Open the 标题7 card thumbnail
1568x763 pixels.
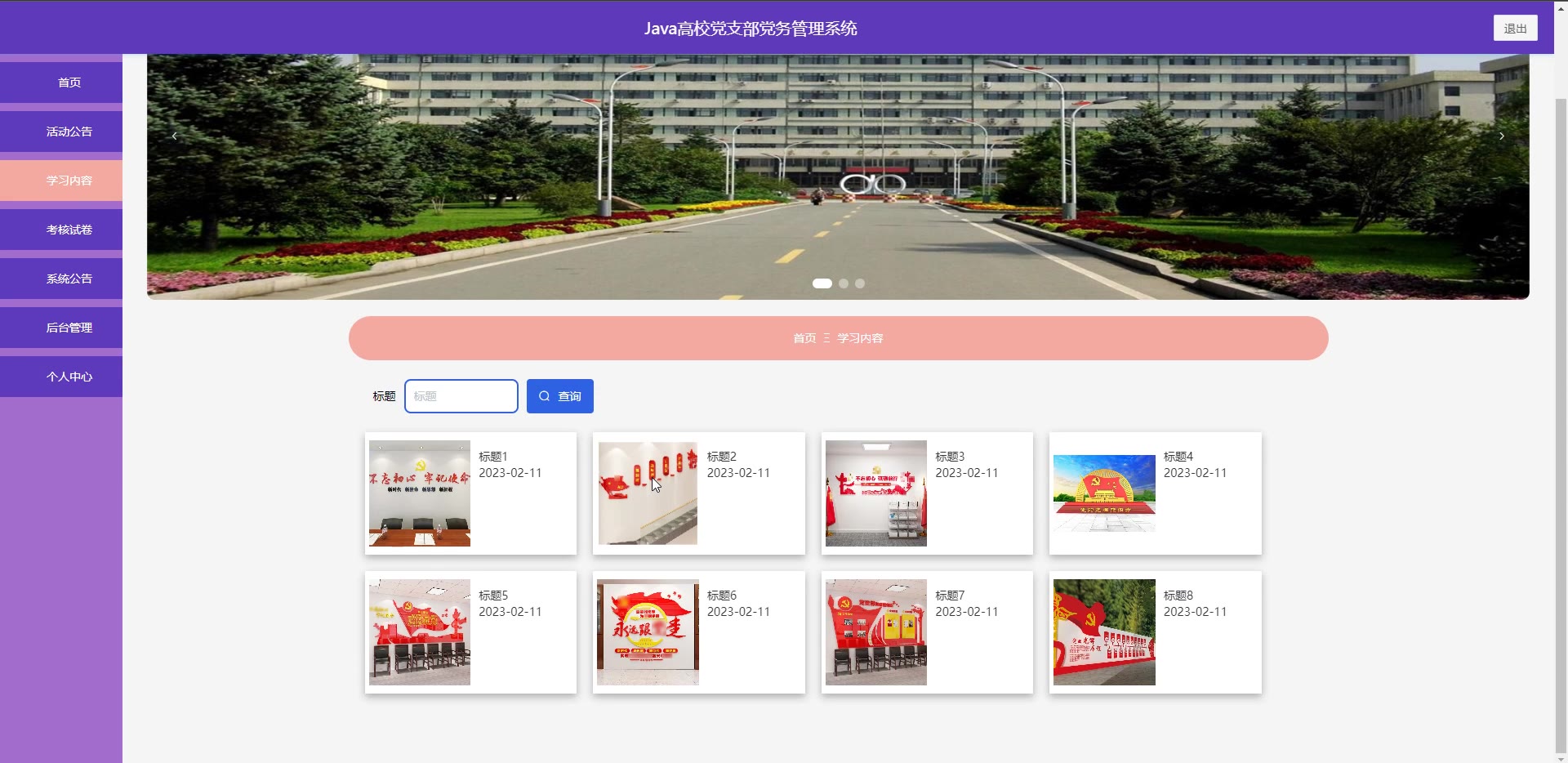(876, 632)
